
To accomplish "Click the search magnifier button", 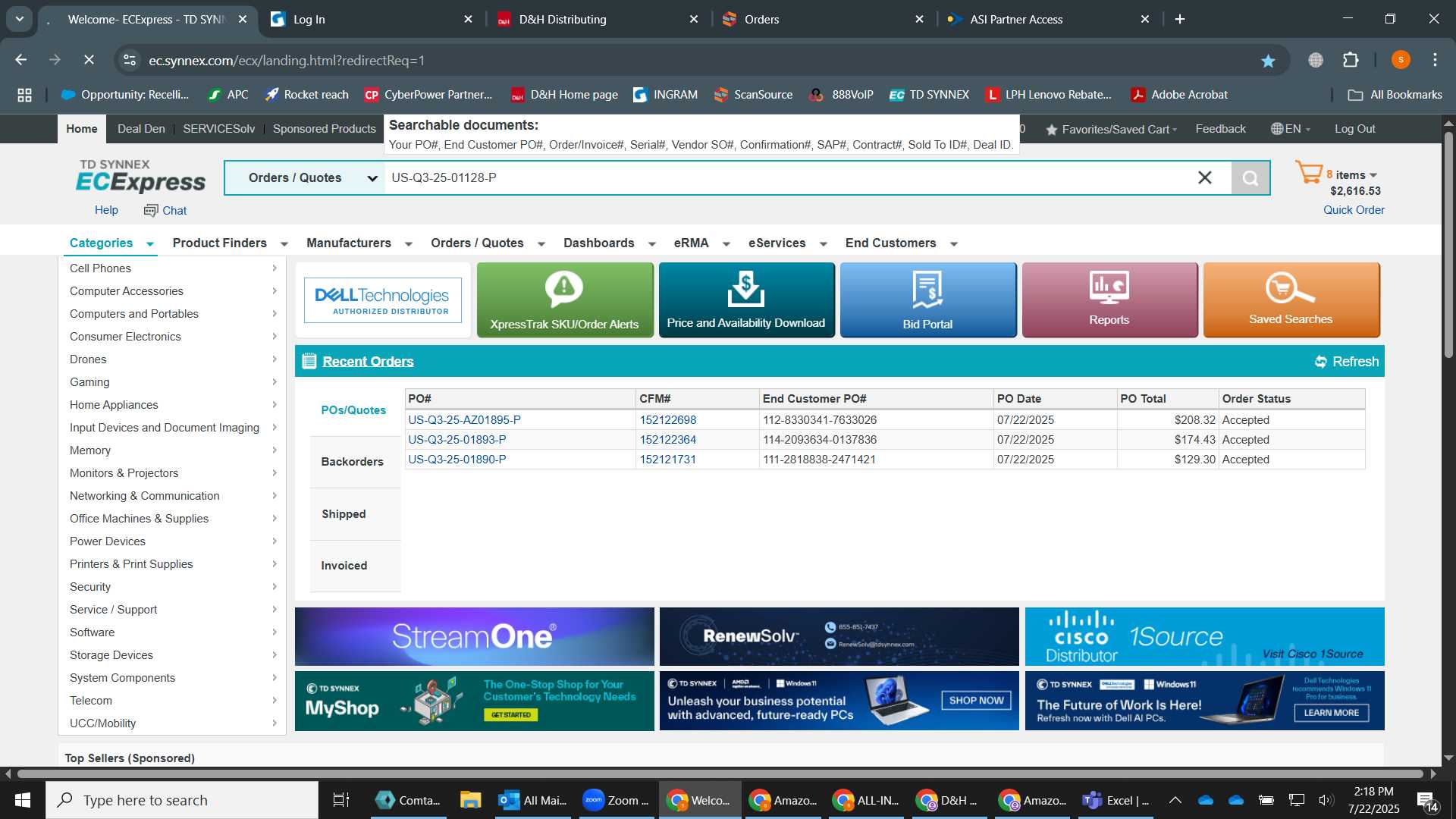I will (1250, 178).
